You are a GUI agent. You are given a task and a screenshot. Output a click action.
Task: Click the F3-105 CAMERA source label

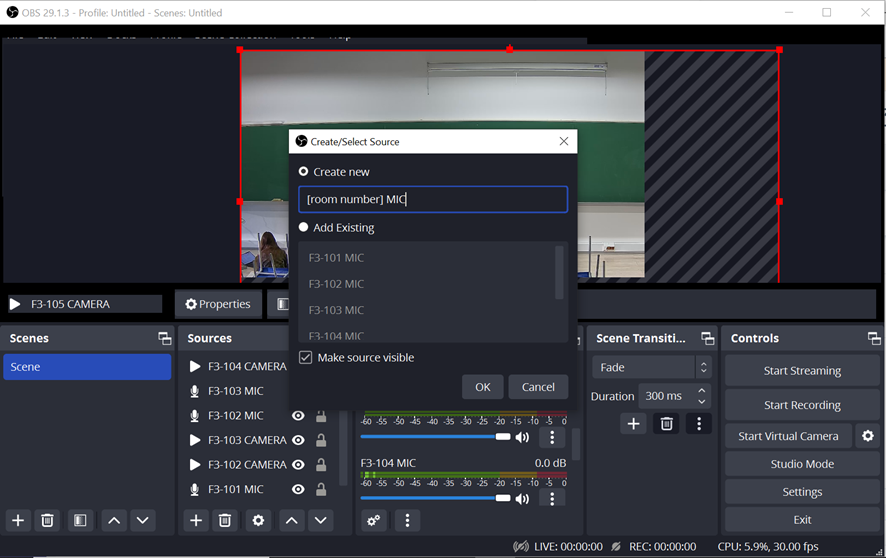[70, 304]
